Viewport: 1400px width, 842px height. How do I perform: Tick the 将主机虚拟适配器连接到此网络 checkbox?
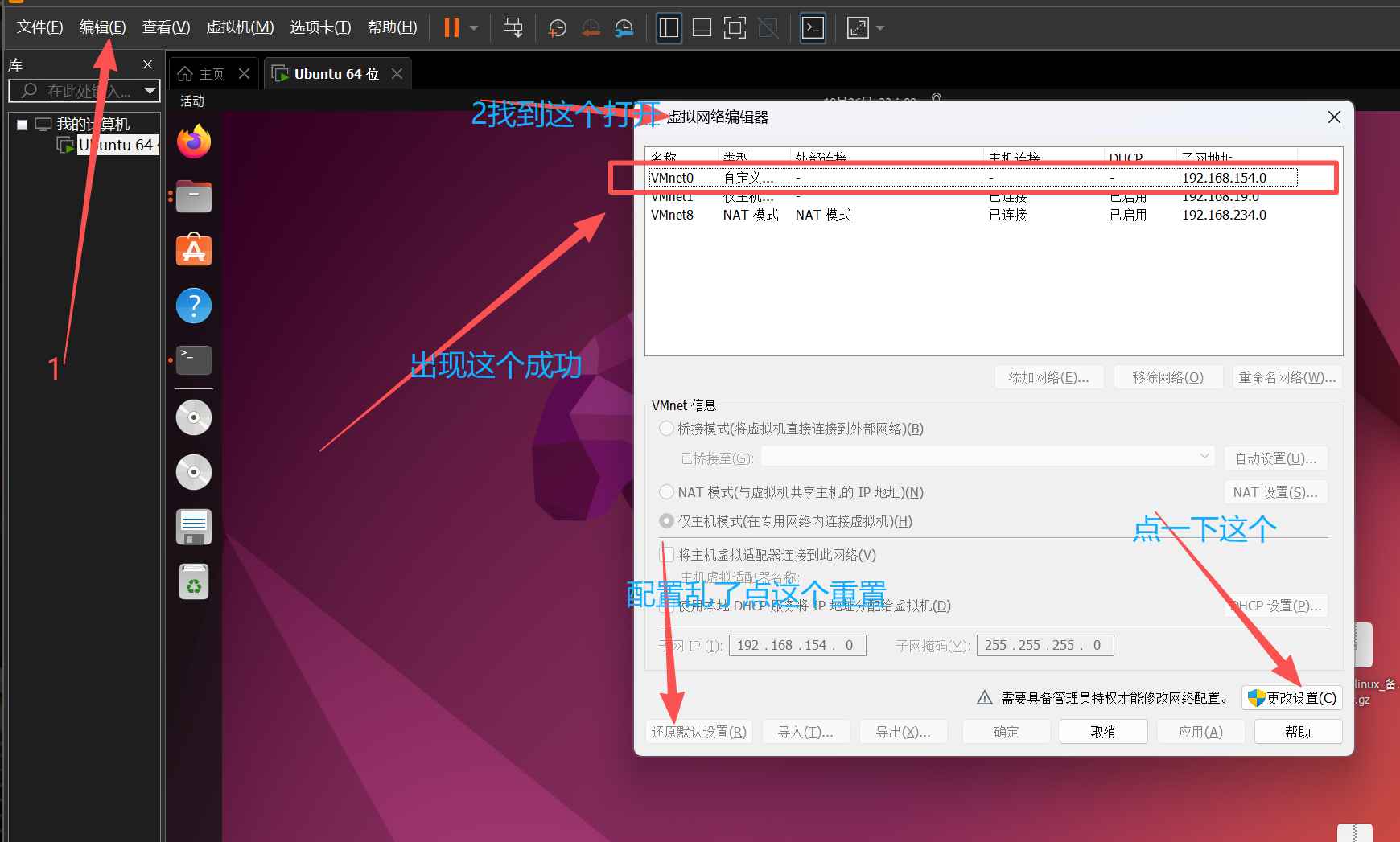click(x=667, y=555)
